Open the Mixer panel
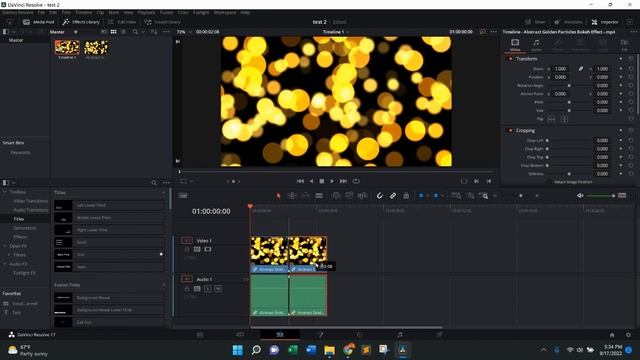This screenshot has height=360, width=640. tap(535, 22)
